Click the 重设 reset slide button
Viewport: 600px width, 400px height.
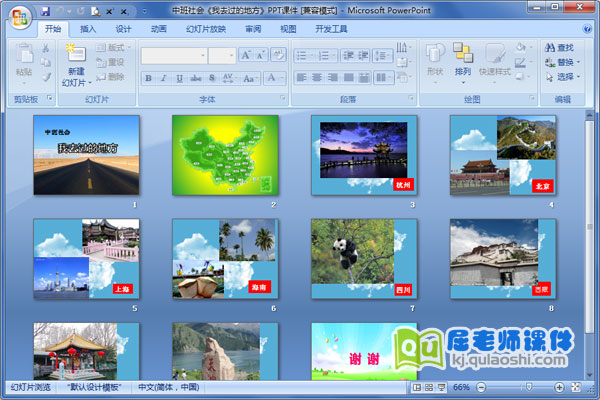(110, 62)
